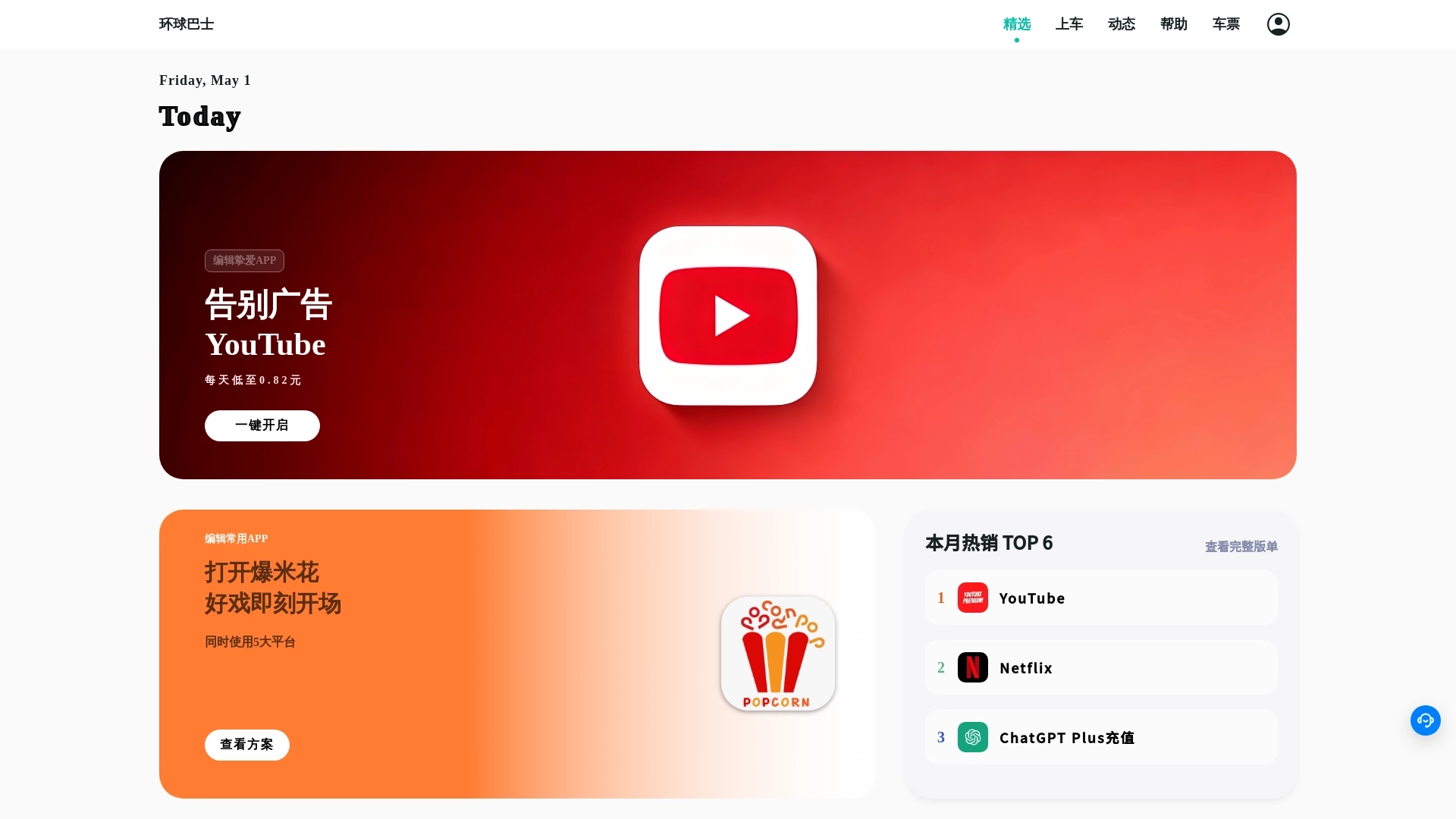1456x819 pixels.
Task: Click the 环球巴士 site logo
Action: 187,24
